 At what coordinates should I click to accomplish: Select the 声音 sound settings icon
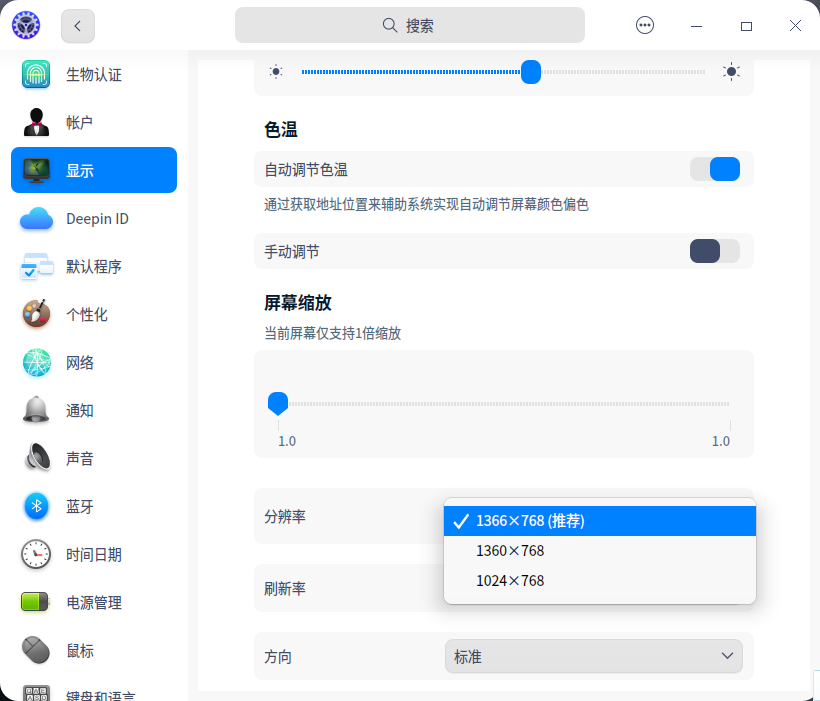(x=36, y=458)
